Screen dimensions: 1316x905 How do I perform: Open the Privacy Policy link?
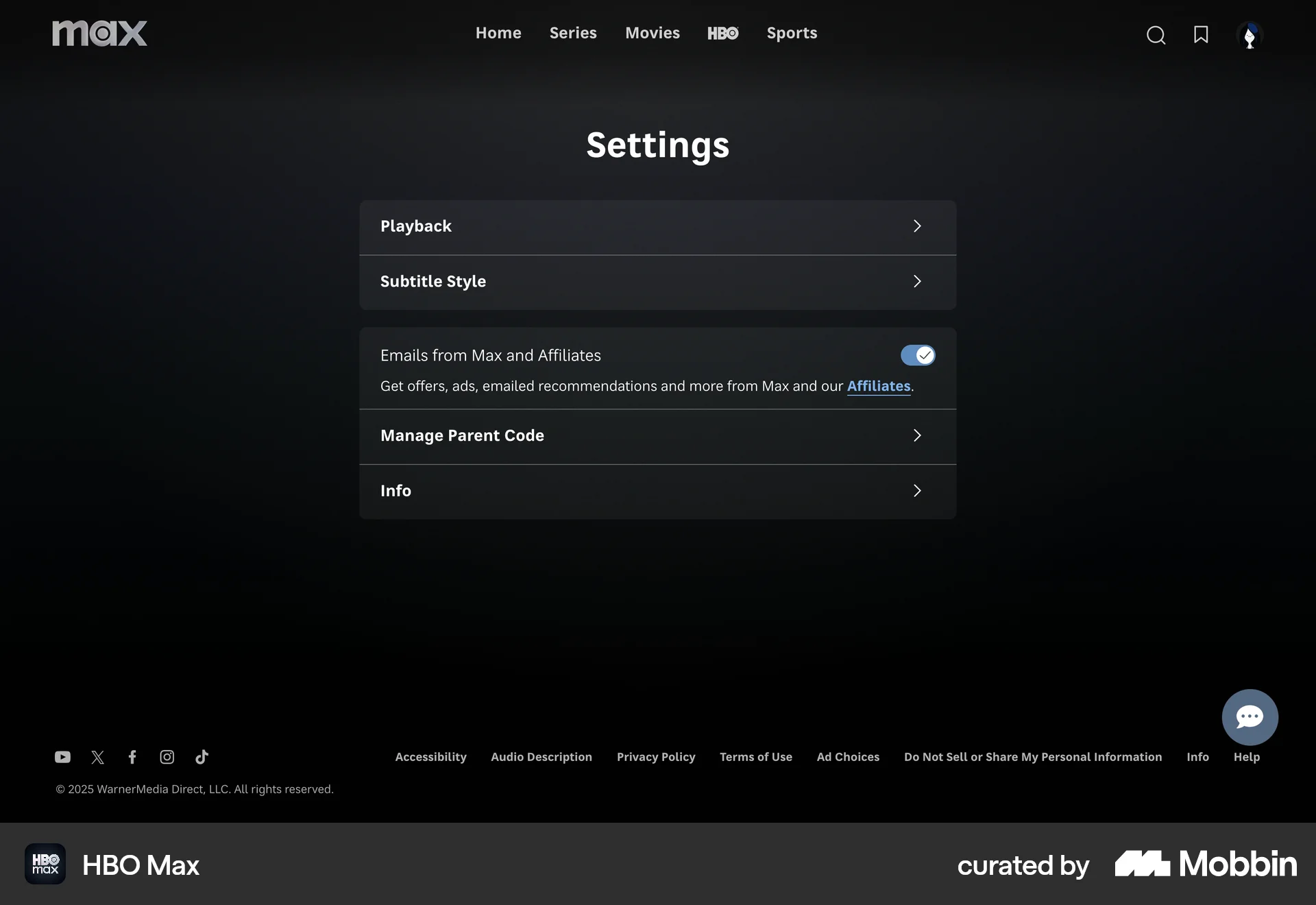(x=656, y=757)
